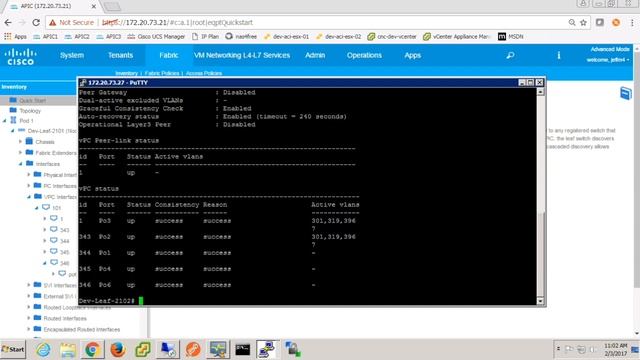Open the Cisco UCS Manager bookmark

pos(156,36)
